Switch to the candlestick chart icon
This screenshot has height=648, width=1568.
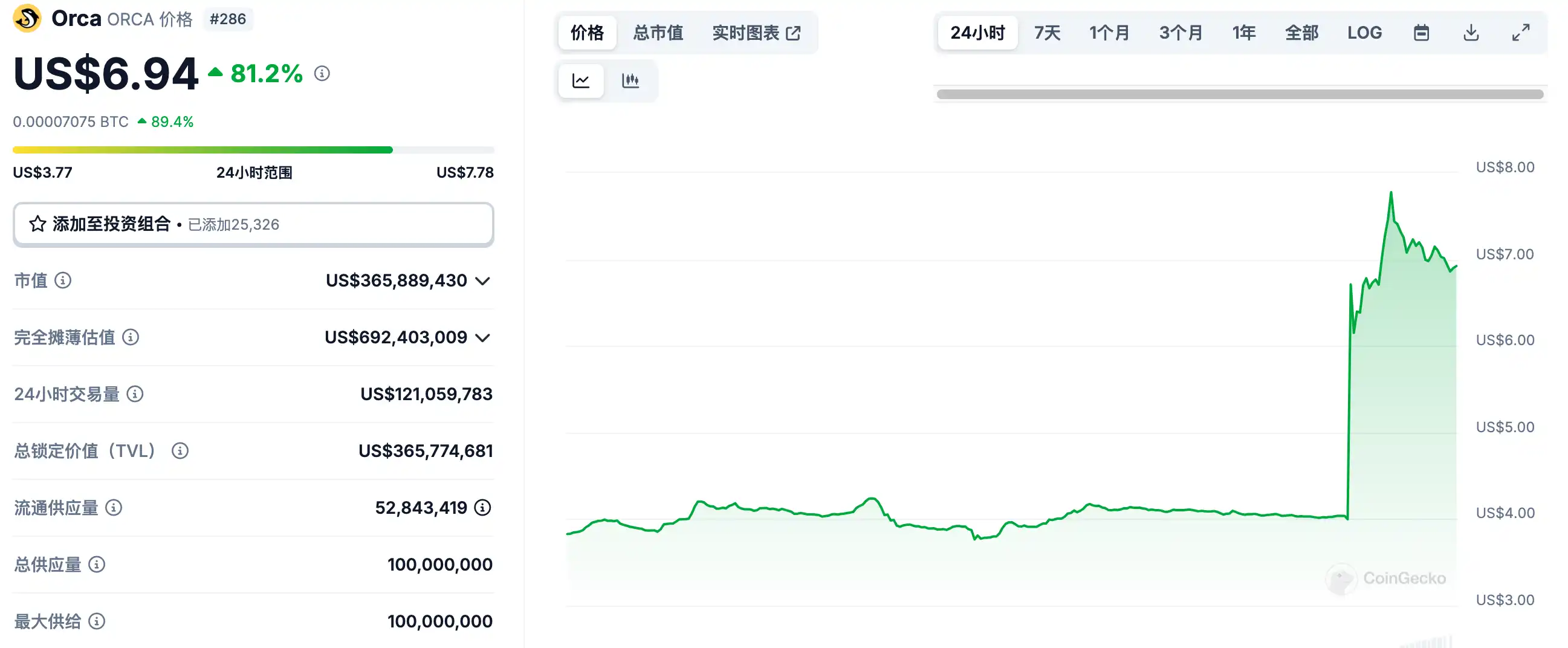click(x=630, y=80)
